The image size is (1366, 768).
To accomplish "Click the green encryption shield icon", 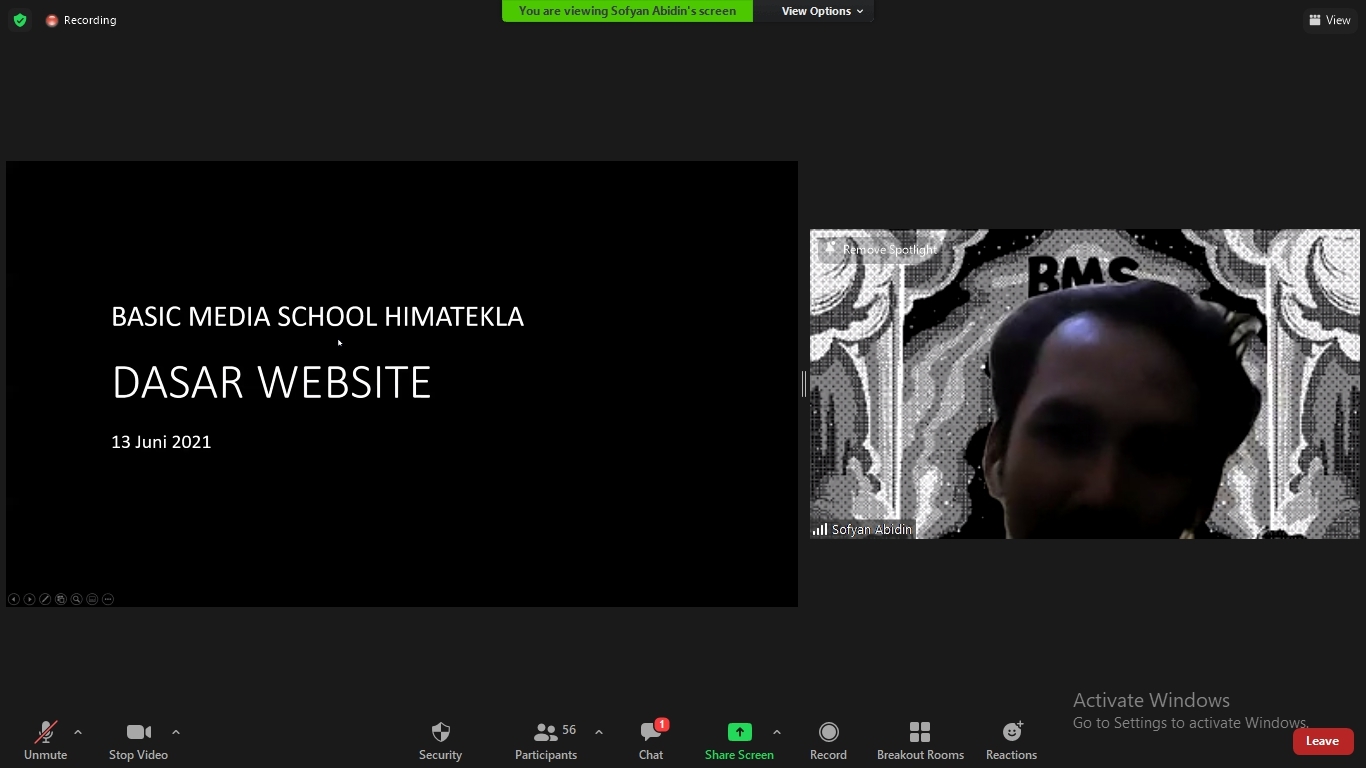I will (x=20, y=20).
